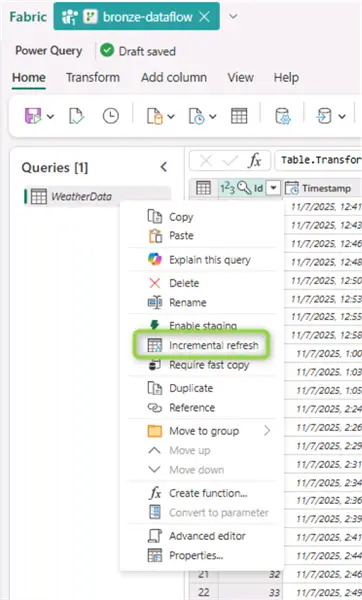The image size is (362, 600).
Task: Switch to the Transform tab
Action: [93, 77]
